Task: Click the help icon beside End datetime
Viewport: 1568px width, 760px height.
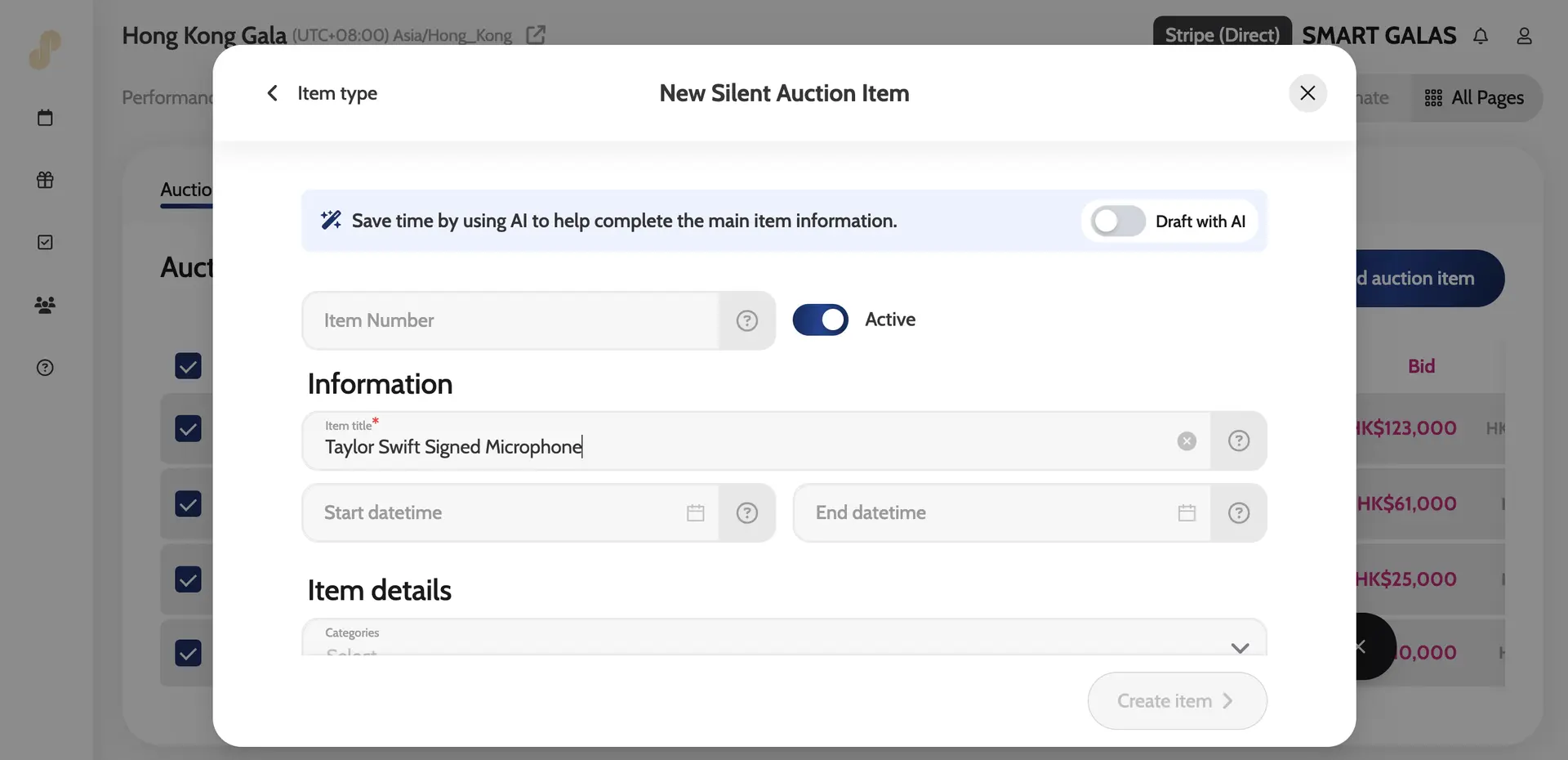Action: 1238,513
